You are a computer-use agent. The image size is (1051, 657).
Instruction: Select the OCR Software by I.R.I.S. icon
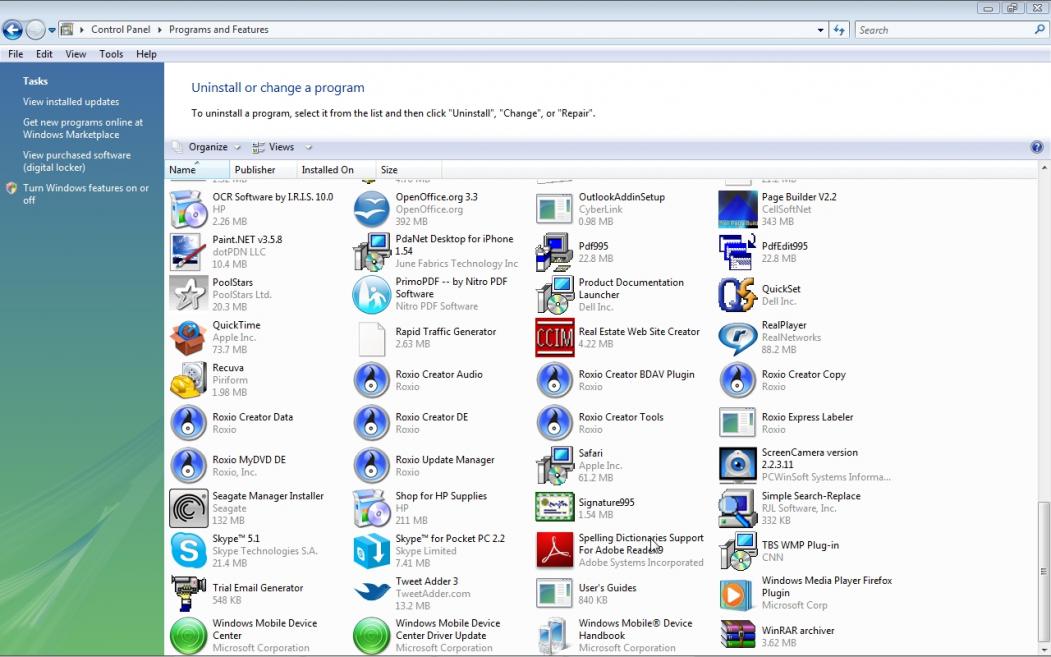pyautogui.click(x=188, y=208)
